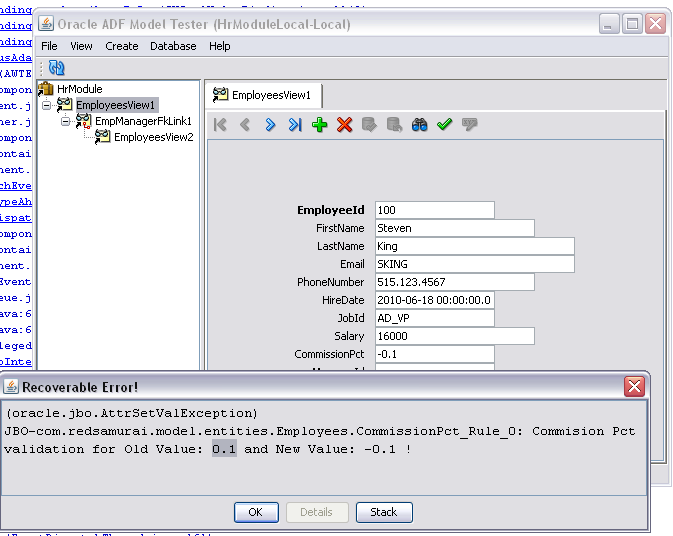This screenshot has width=673, height=536.
Task: Click the EmployeeId bold label
Action: pyautogui.click(x=330, y=210)
